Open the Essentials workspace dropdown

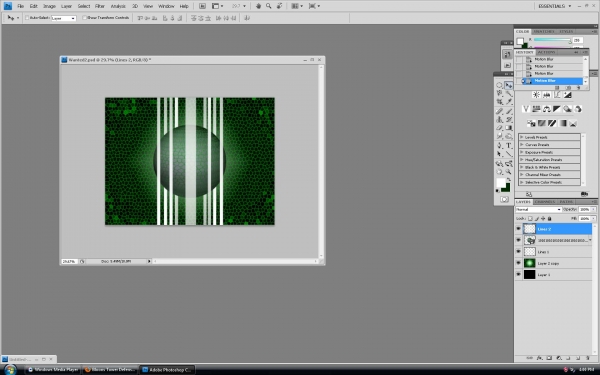[554, 6]
